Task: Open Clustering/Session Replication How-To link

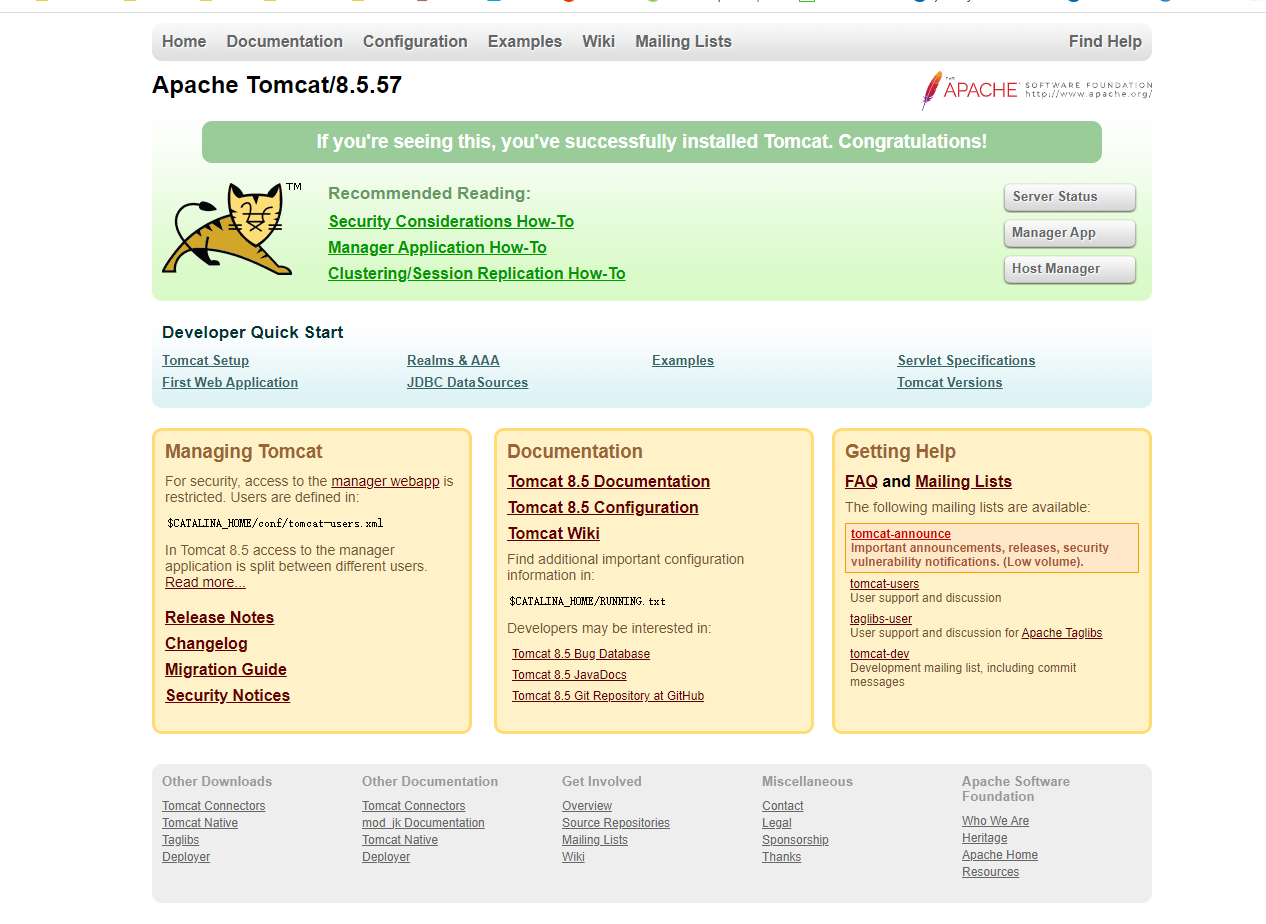Action: pos(477,273)
